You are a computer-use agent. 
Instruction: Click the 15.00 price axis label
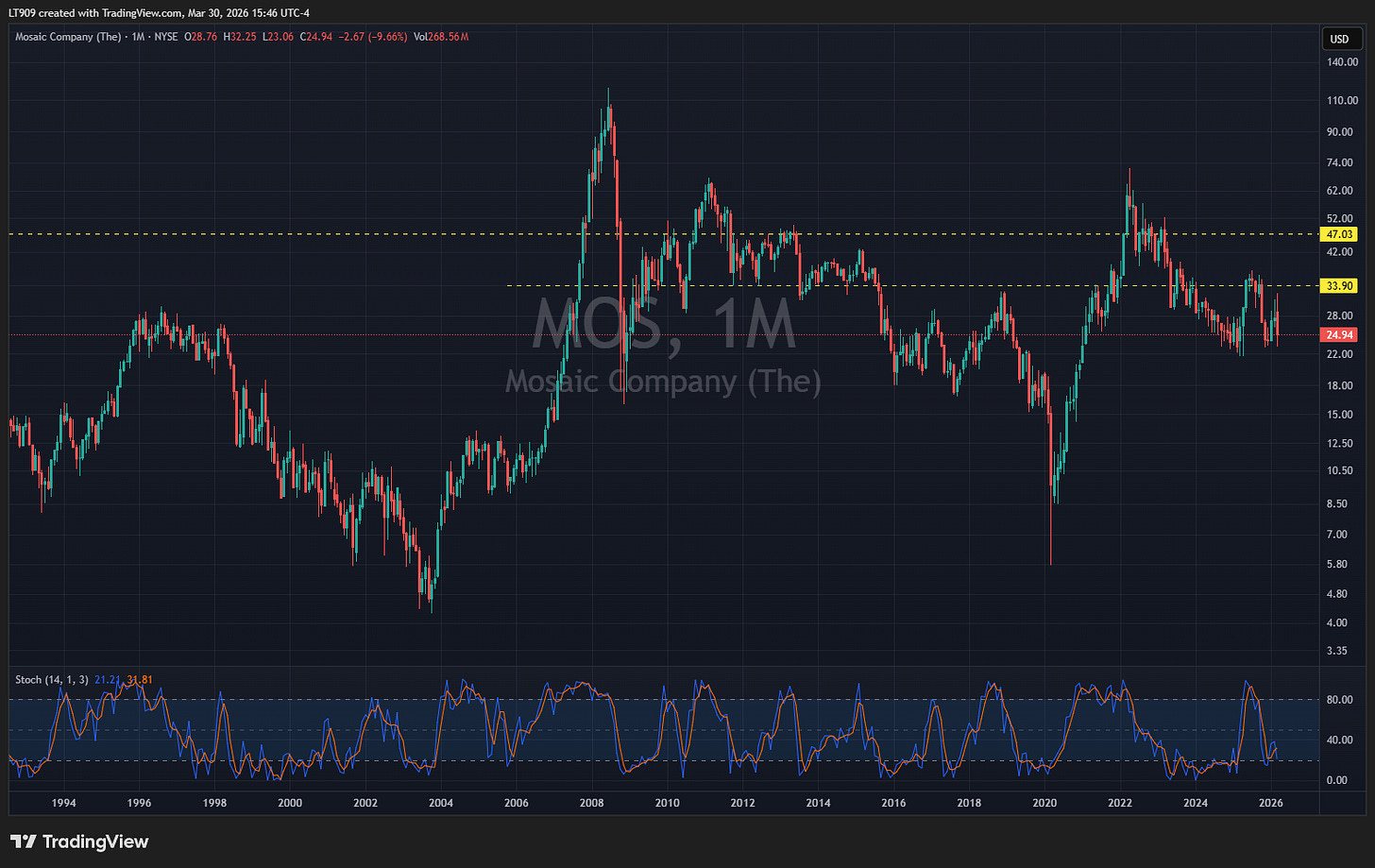click(1341, 415)
